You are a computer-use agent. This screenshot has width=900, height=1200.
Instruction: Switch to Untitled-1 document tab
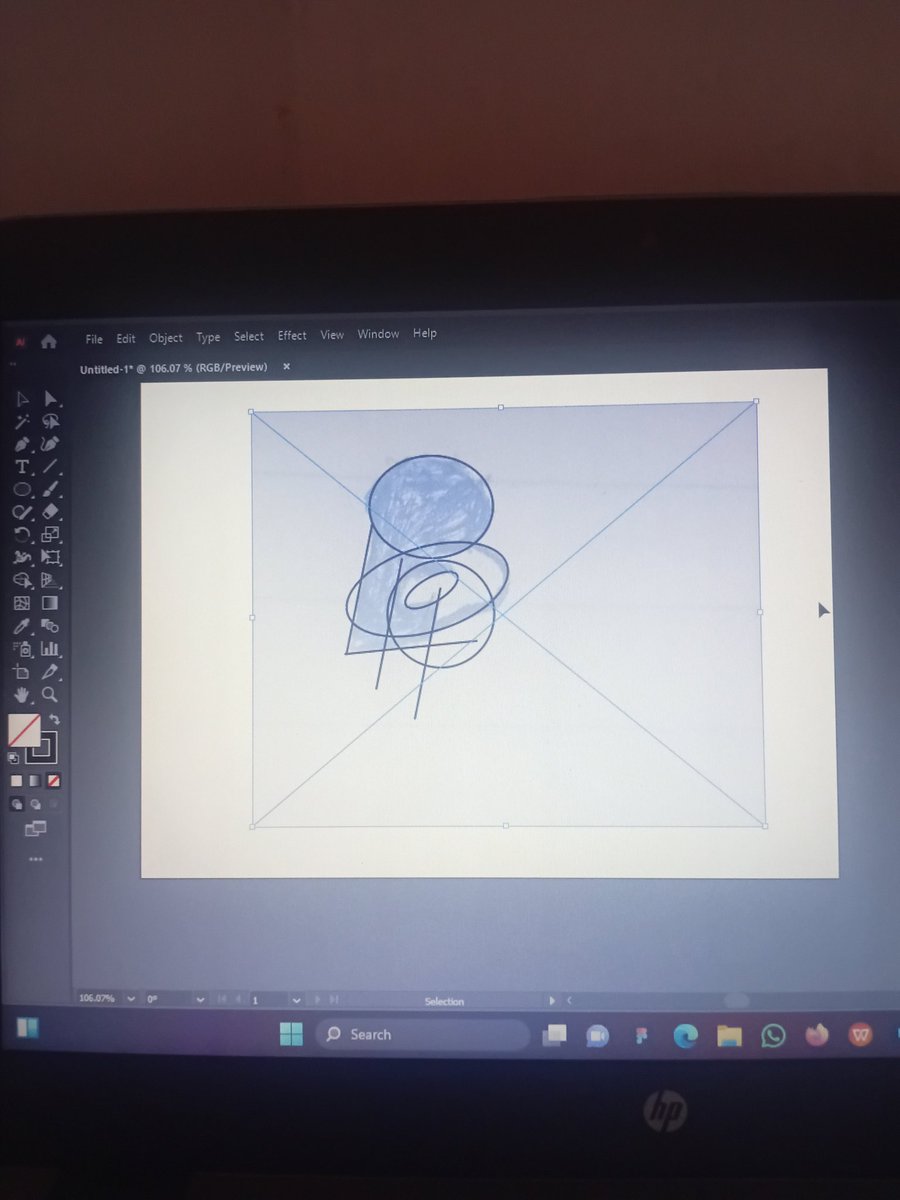174,368
